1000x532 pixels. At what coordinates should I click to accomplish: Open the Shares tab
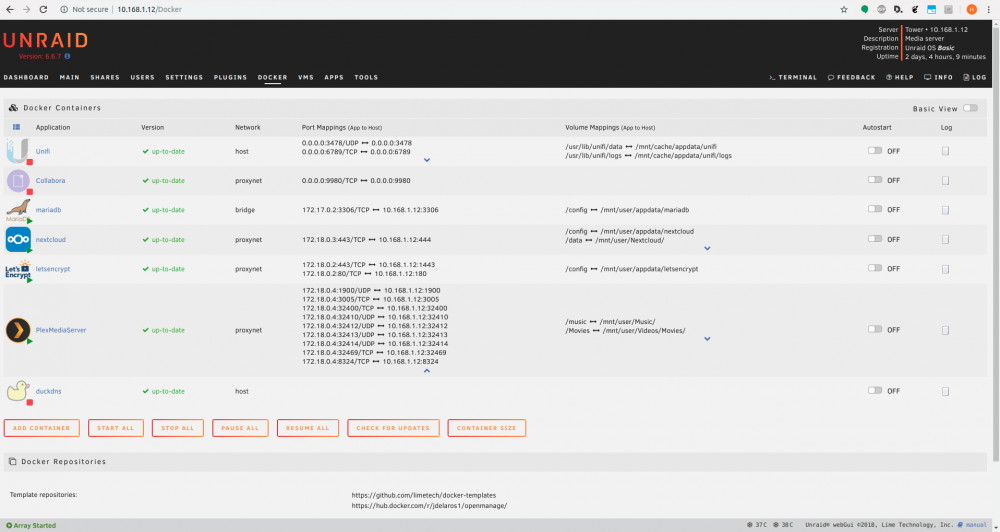tap(105, 77)
